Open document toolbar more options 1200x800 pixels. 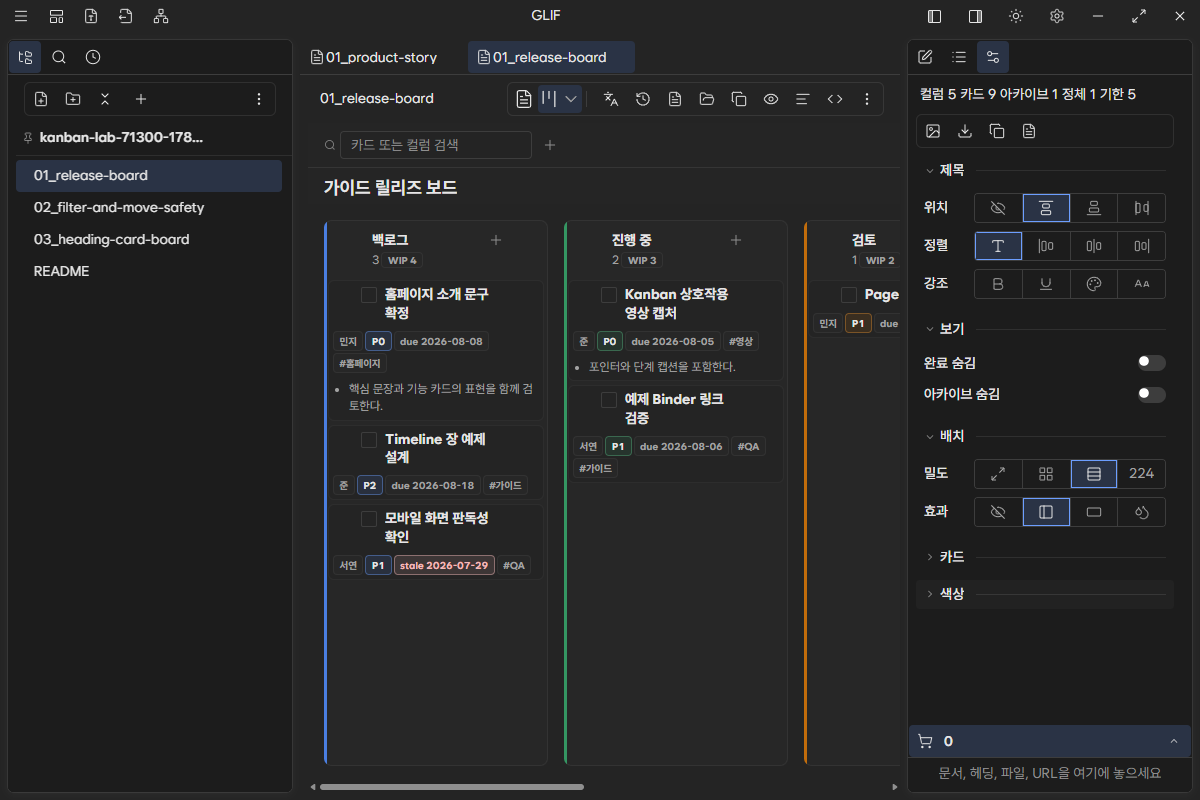click(867, 99)
